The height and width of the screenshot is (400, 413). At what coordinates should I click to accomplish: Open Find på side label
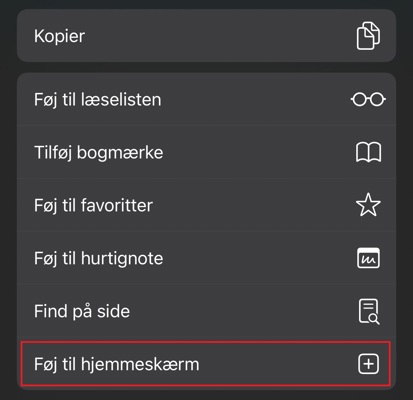[x=82, y=311]
